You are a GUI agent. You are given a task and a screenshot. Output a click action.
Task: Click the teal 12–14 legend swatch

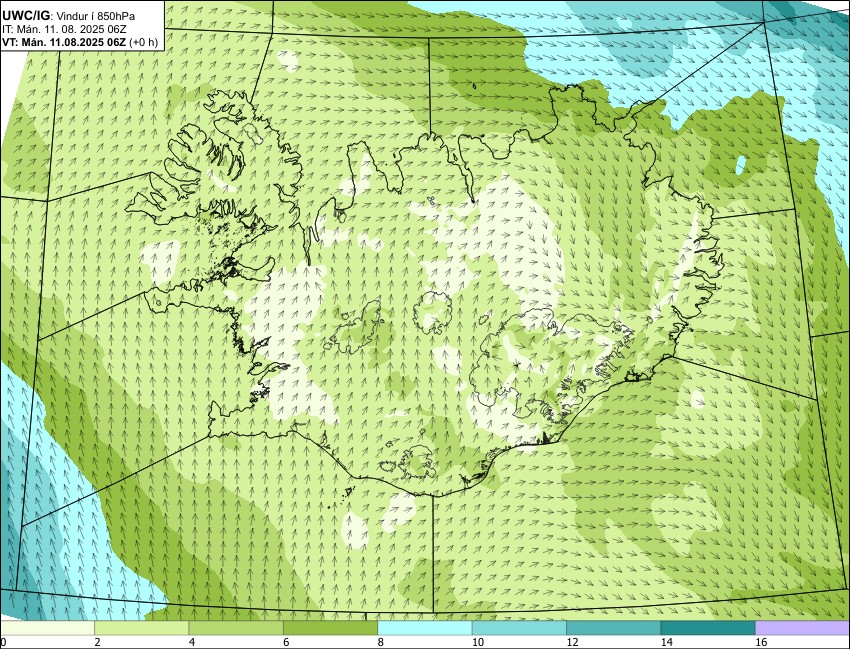[613, 628]
